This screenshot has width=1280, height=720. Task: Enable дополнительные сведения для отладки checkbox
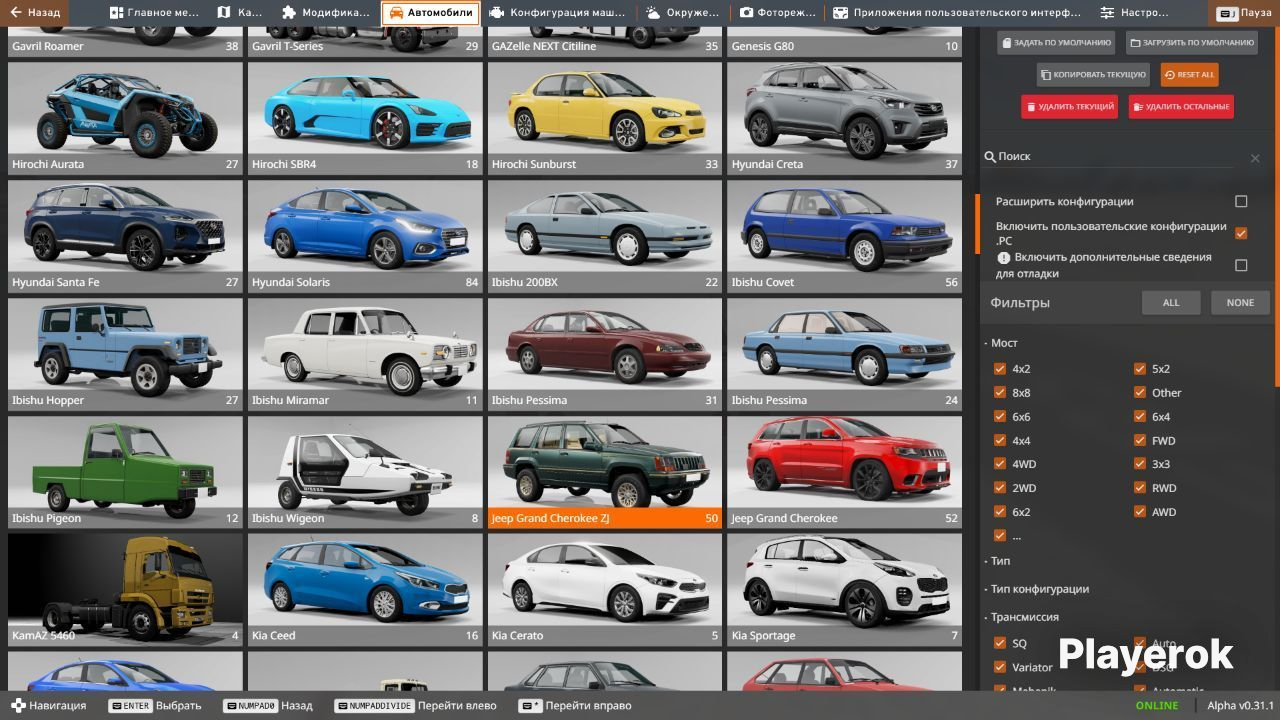[x=1241, y=265]
